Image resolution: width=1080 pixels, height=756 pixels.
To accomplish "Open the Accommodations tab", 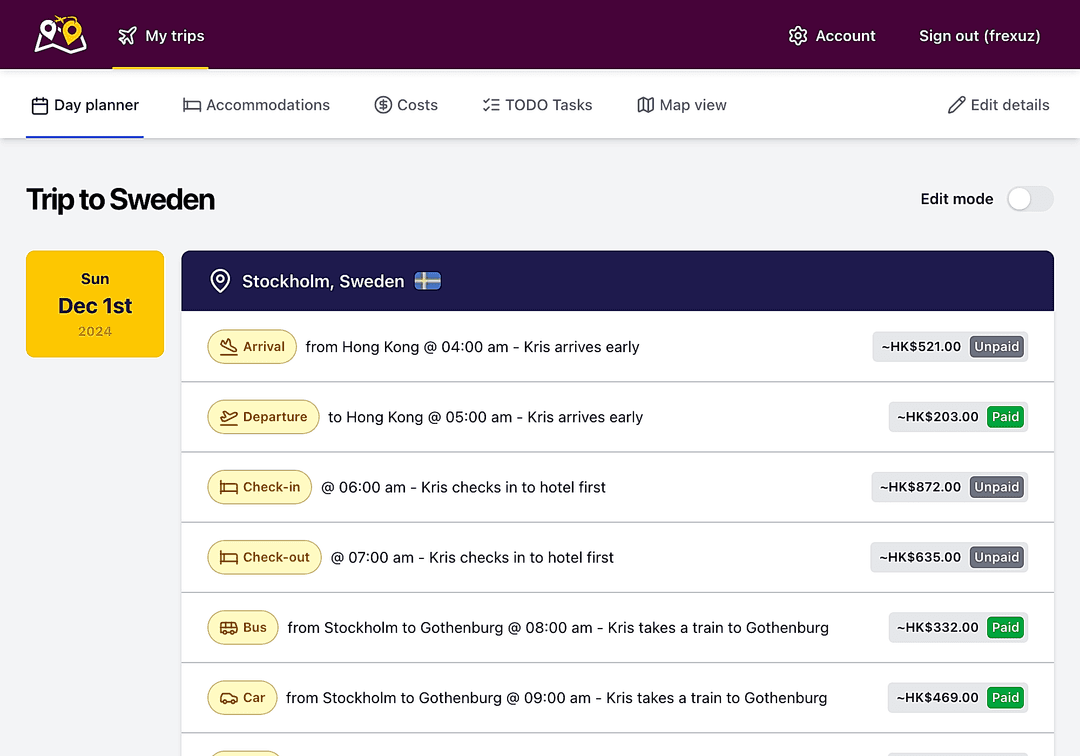I will click(256, 104).
